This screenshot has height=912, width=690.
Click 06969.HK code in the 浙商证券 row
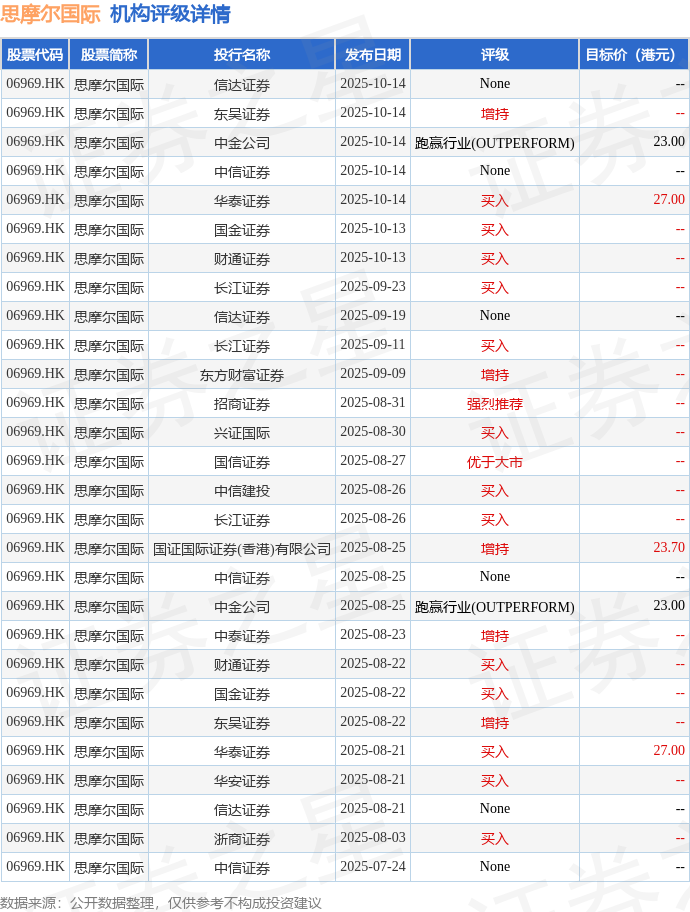(x=35, y=838)
